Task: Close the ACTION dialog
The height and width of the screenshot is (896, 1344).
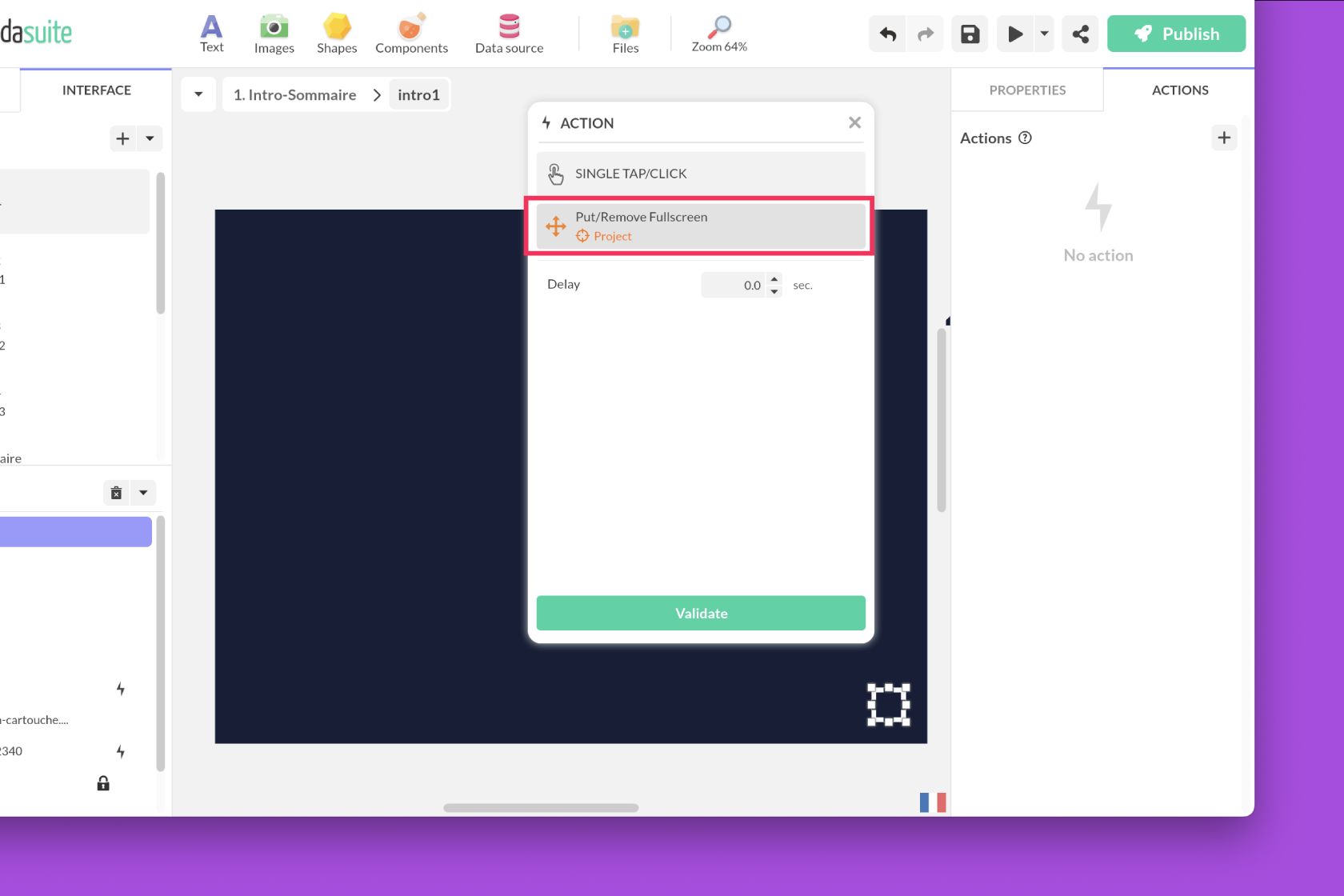Action: [854, 122]
